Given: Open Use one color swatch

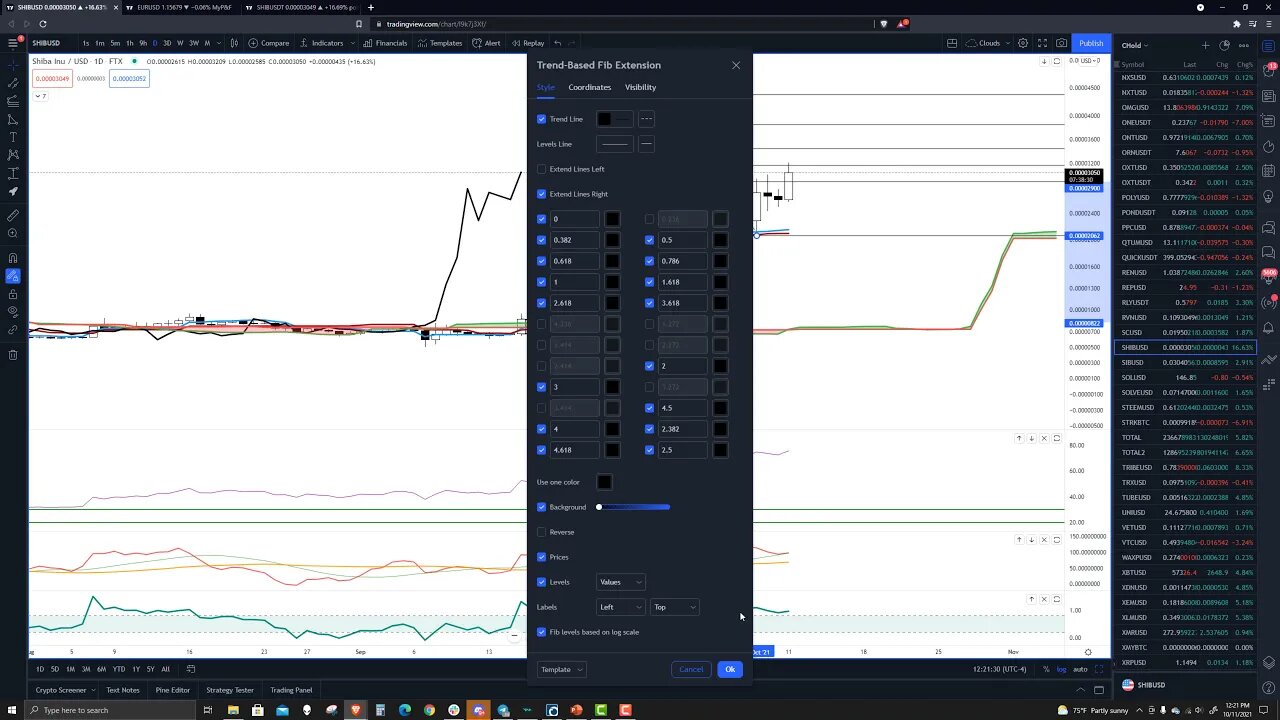Looking at the screenshot, I should click(604, 482).
